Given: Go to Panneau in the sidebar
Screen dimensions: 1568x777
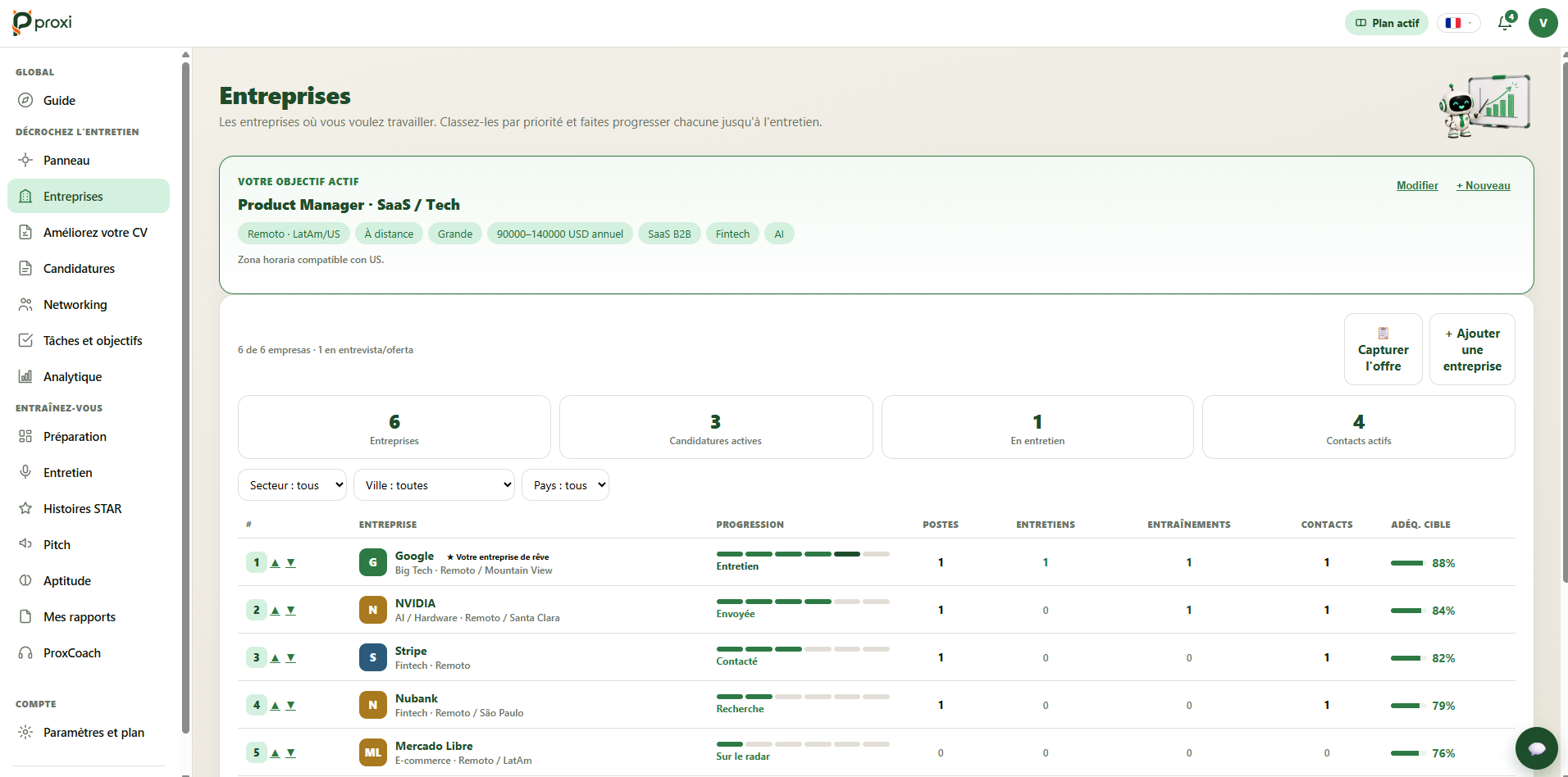Looking at the screenshot, I should point(89,161).
